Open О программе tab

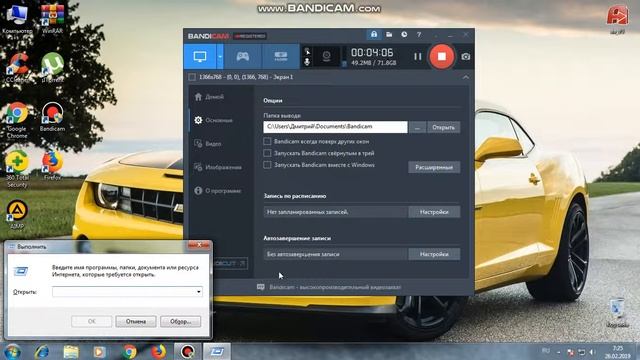[x=218, y=191]
